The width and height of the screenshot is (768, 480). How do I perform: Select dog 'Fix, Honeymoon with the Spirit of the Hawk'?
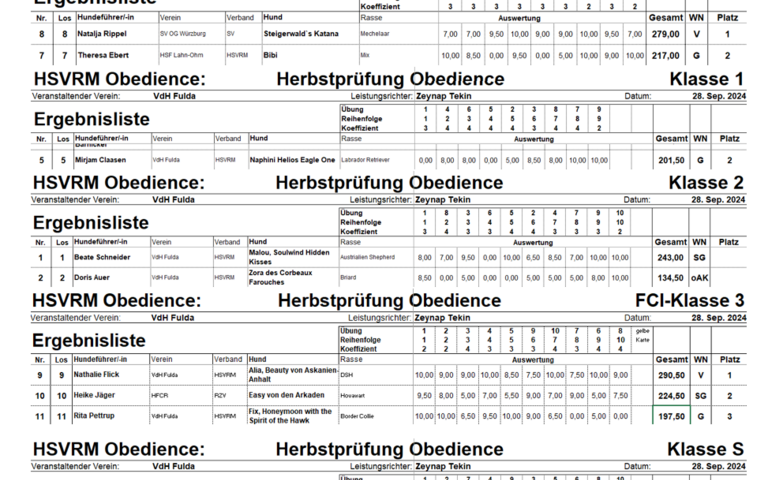pos(290,416)
